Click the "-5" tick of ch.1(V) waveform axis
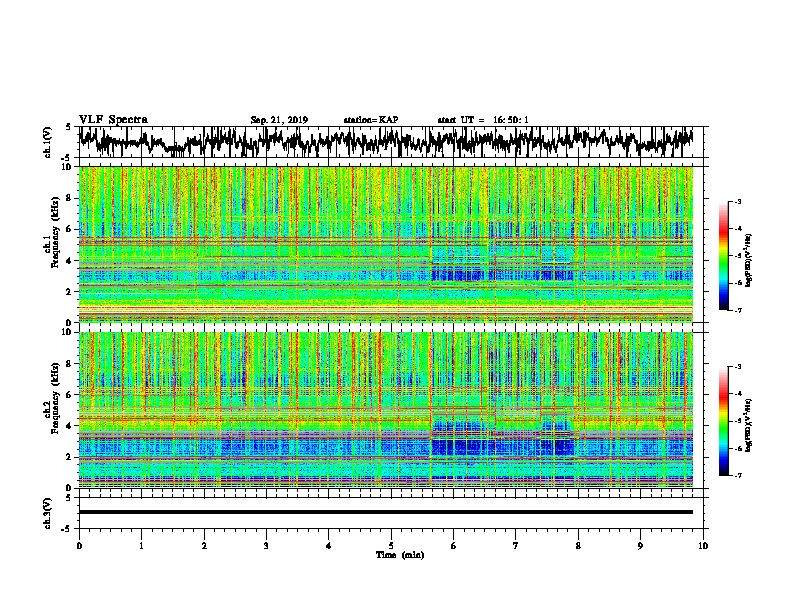This screenshot has height=612, width=792. click(68, 158)
